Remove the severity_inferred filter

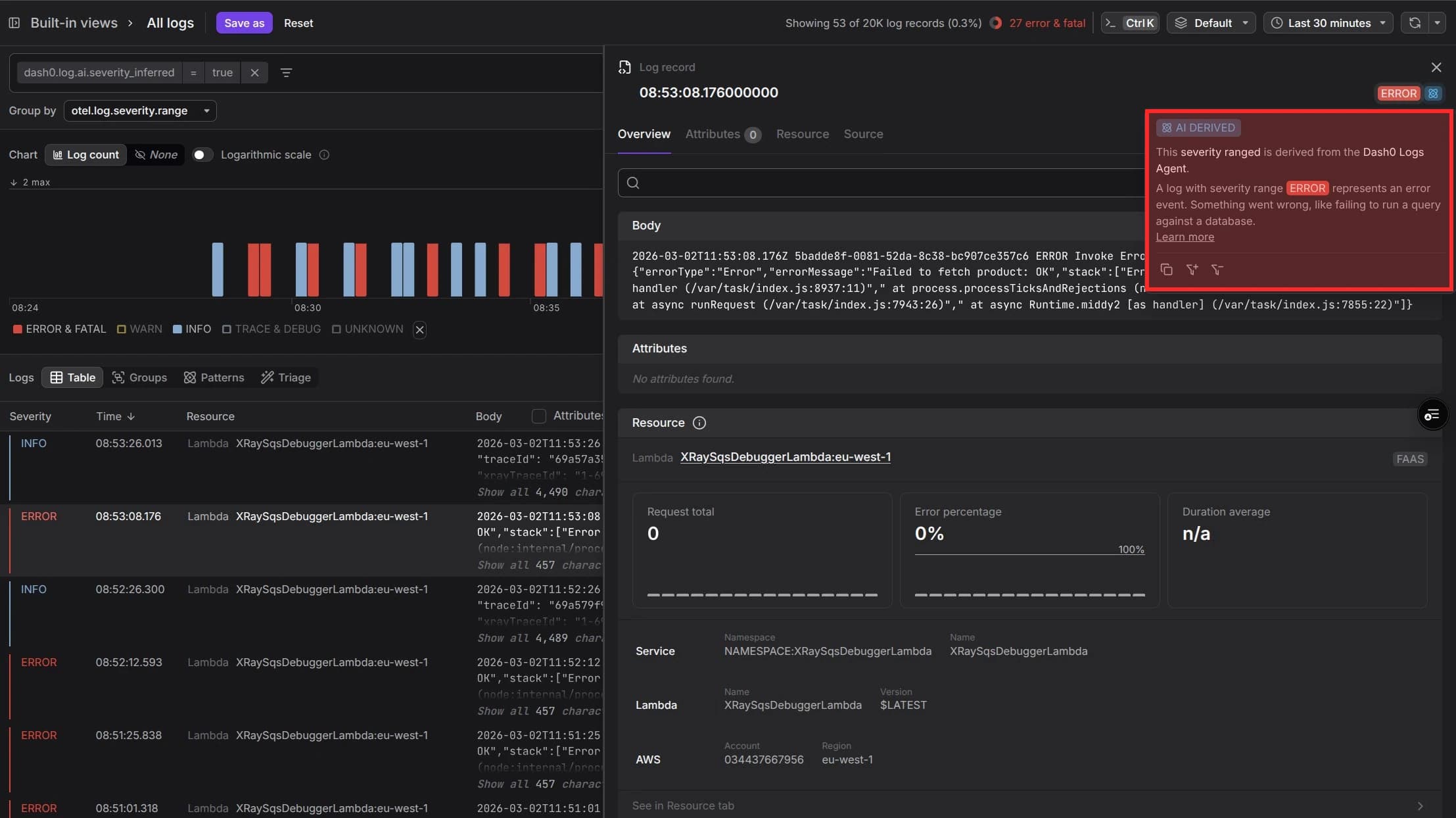[x=254, y=72]
